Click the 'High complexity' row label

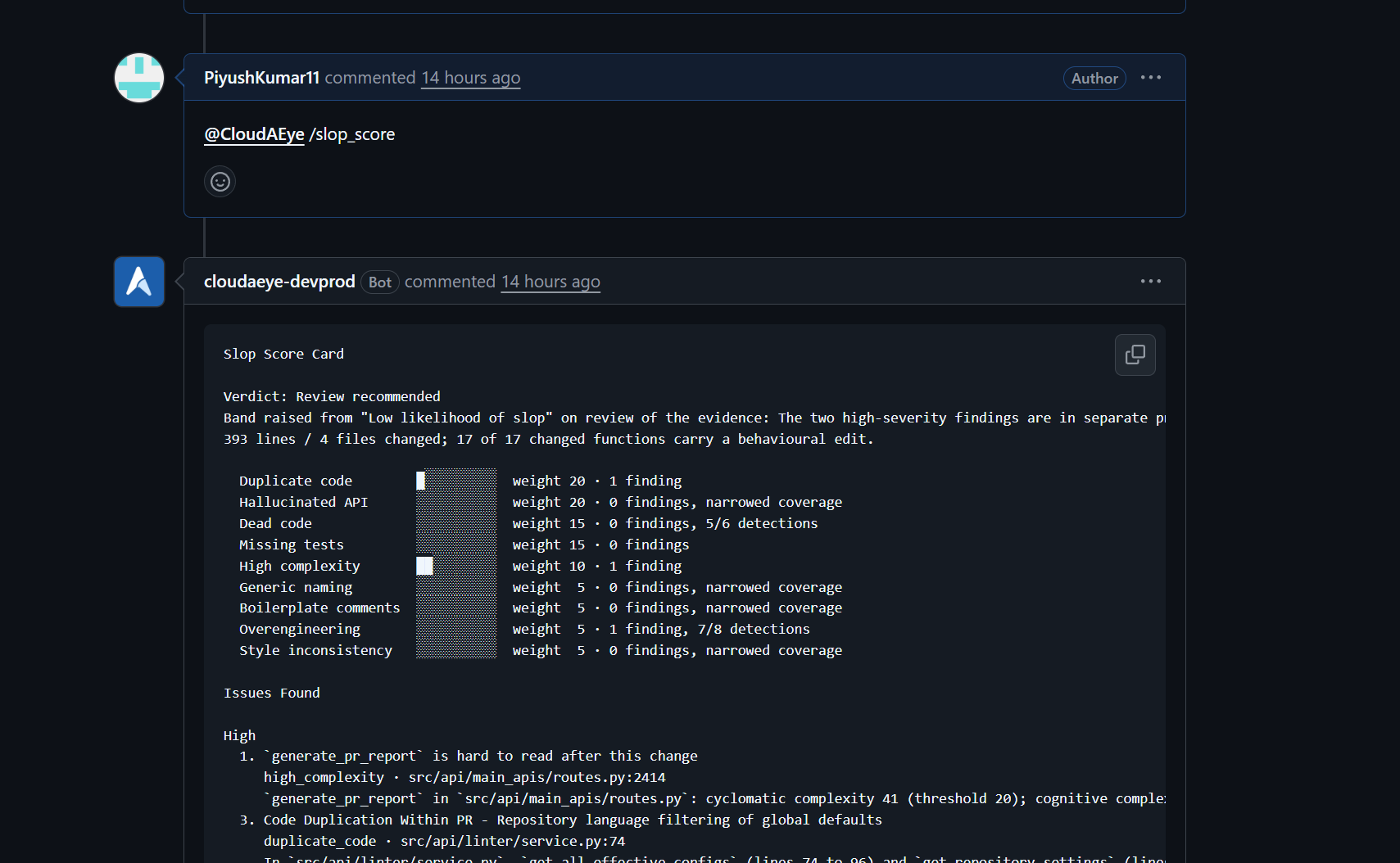pyautogui.click(x=300, y=566)
